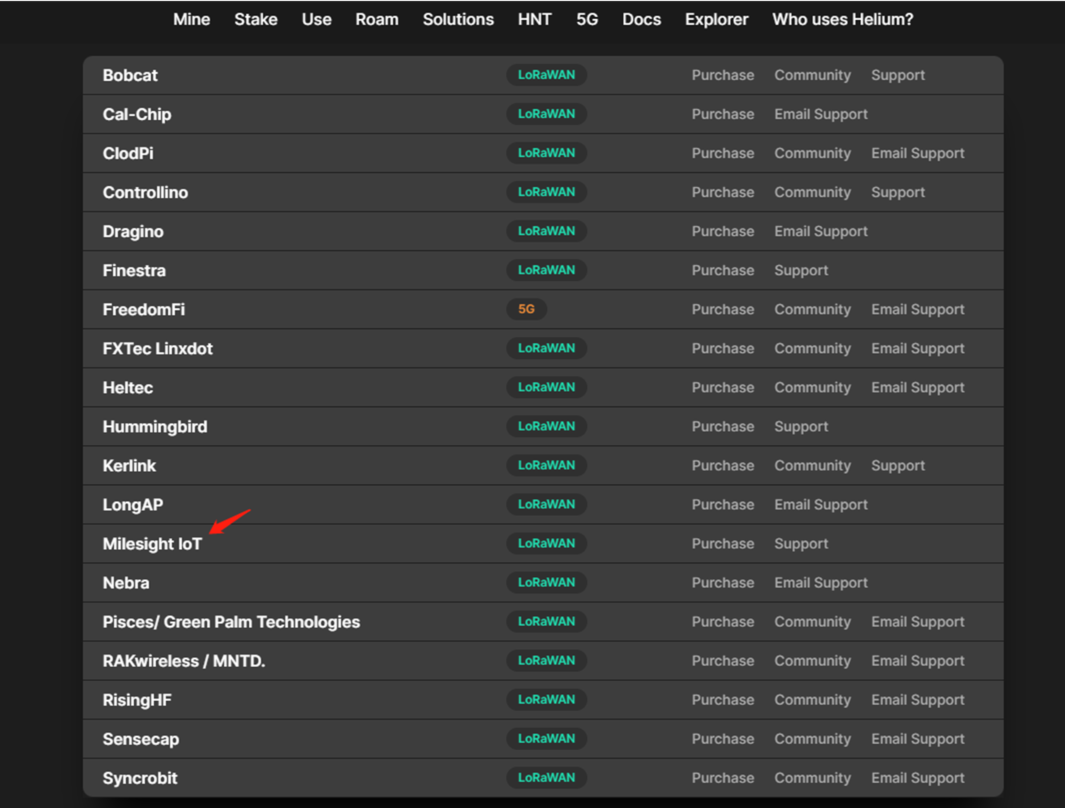The width and height of the screenshot is (1065, 808).
Task: Open Support link for Bobcat
Action: point(898,75)
